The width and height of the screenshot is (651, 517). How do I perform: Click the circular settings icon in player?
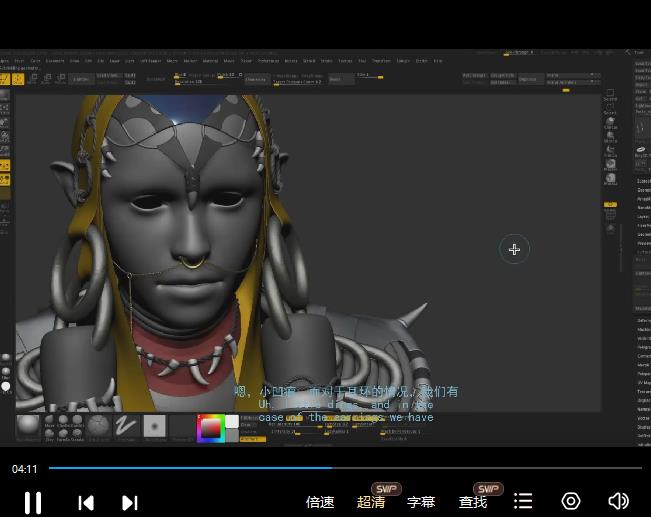coord(571,501)
